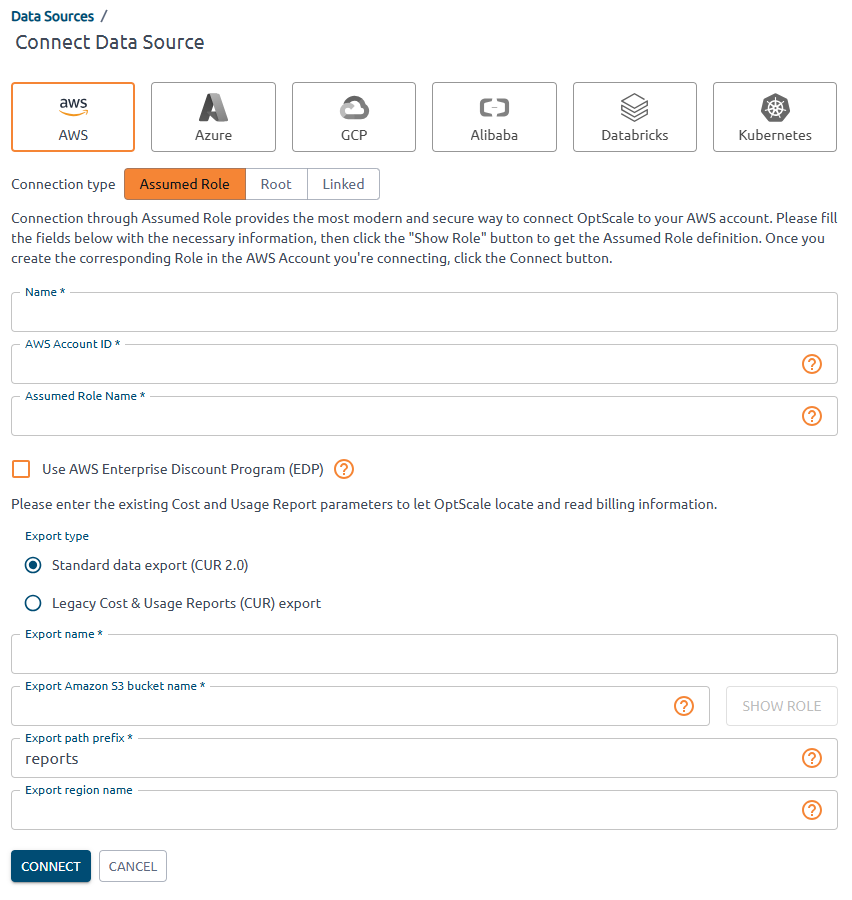Select Standard data export (CUR 2.0)
This screenshot has width=852, height=900.
(33, 565)
